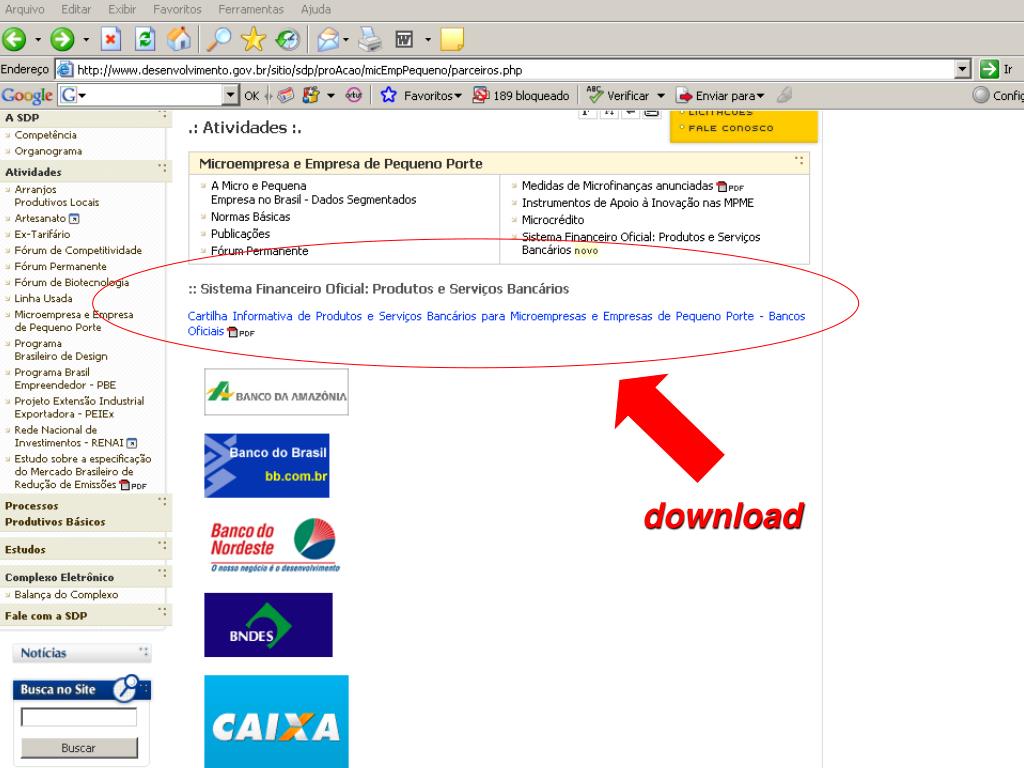Click the BNDES logo

268,625
